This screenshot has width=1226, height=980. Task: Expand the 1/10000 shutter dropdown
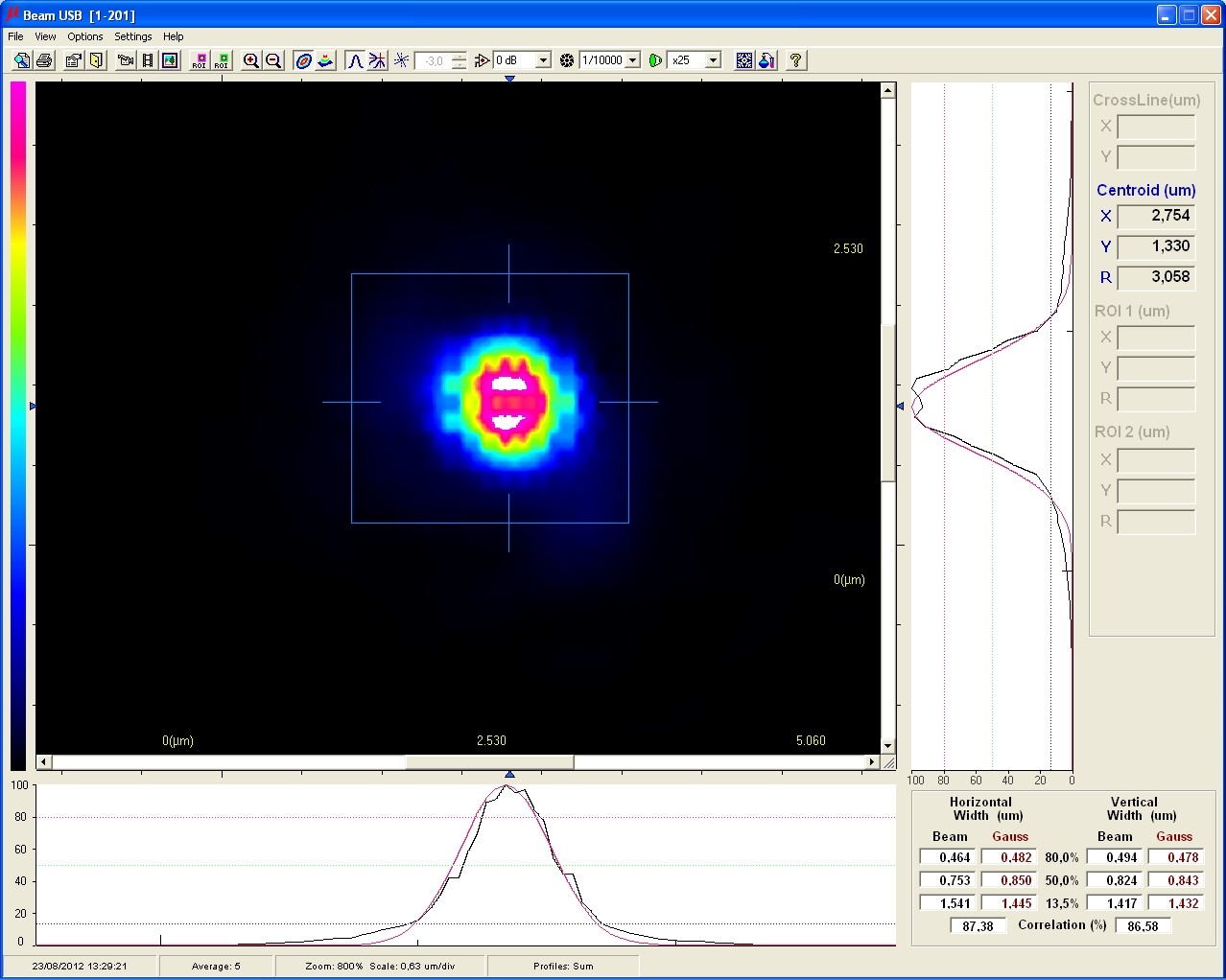pos(633,60)
